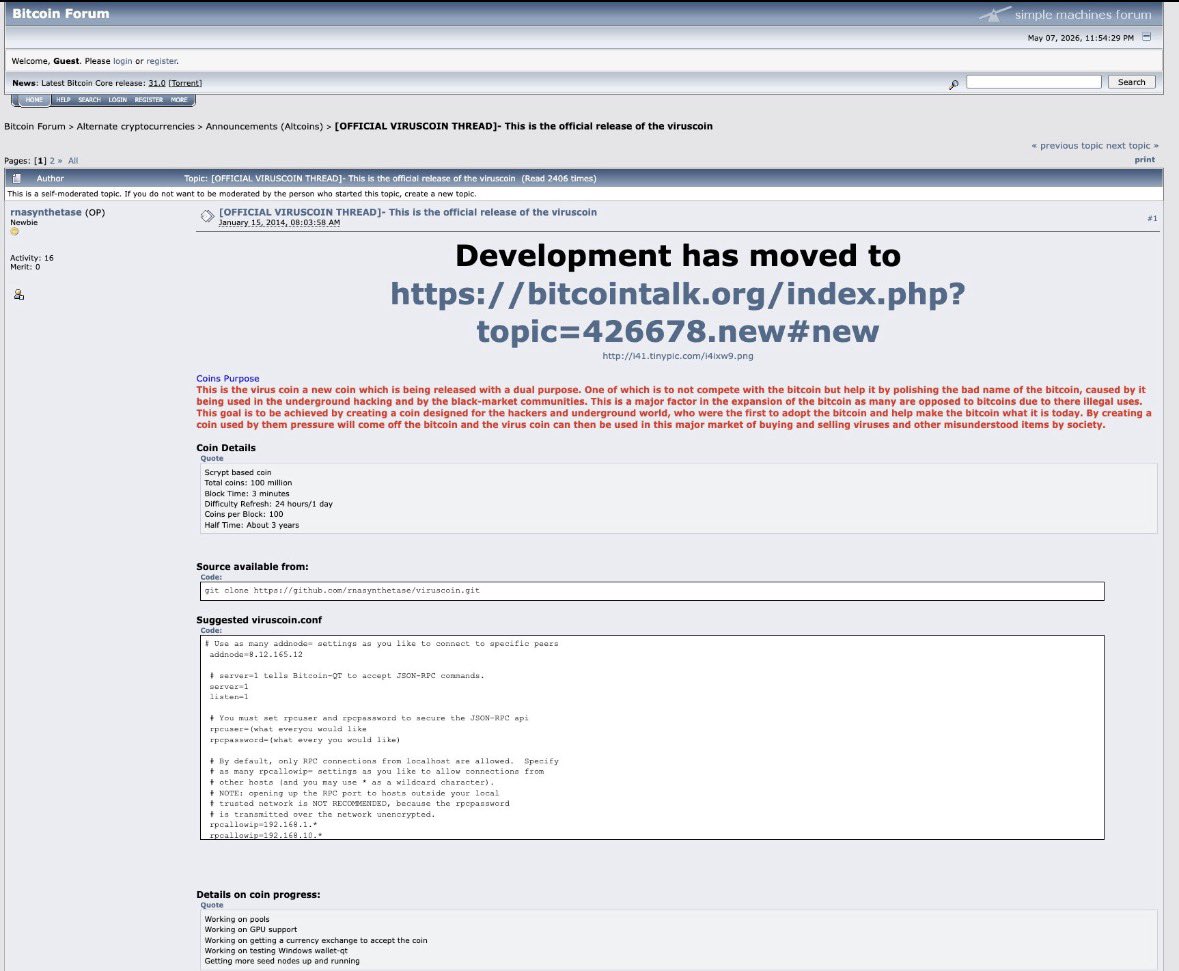
Task: Click the simple machines forum logo
Action: 1065,14
